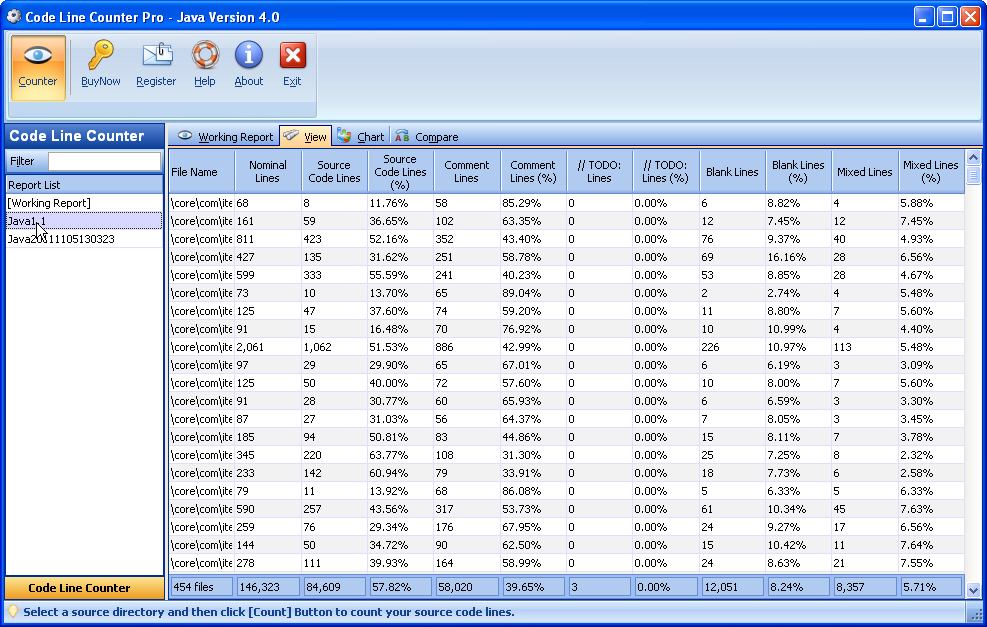
Task: Click the total nominal lines 146,323
Action: tap(268, 587)
